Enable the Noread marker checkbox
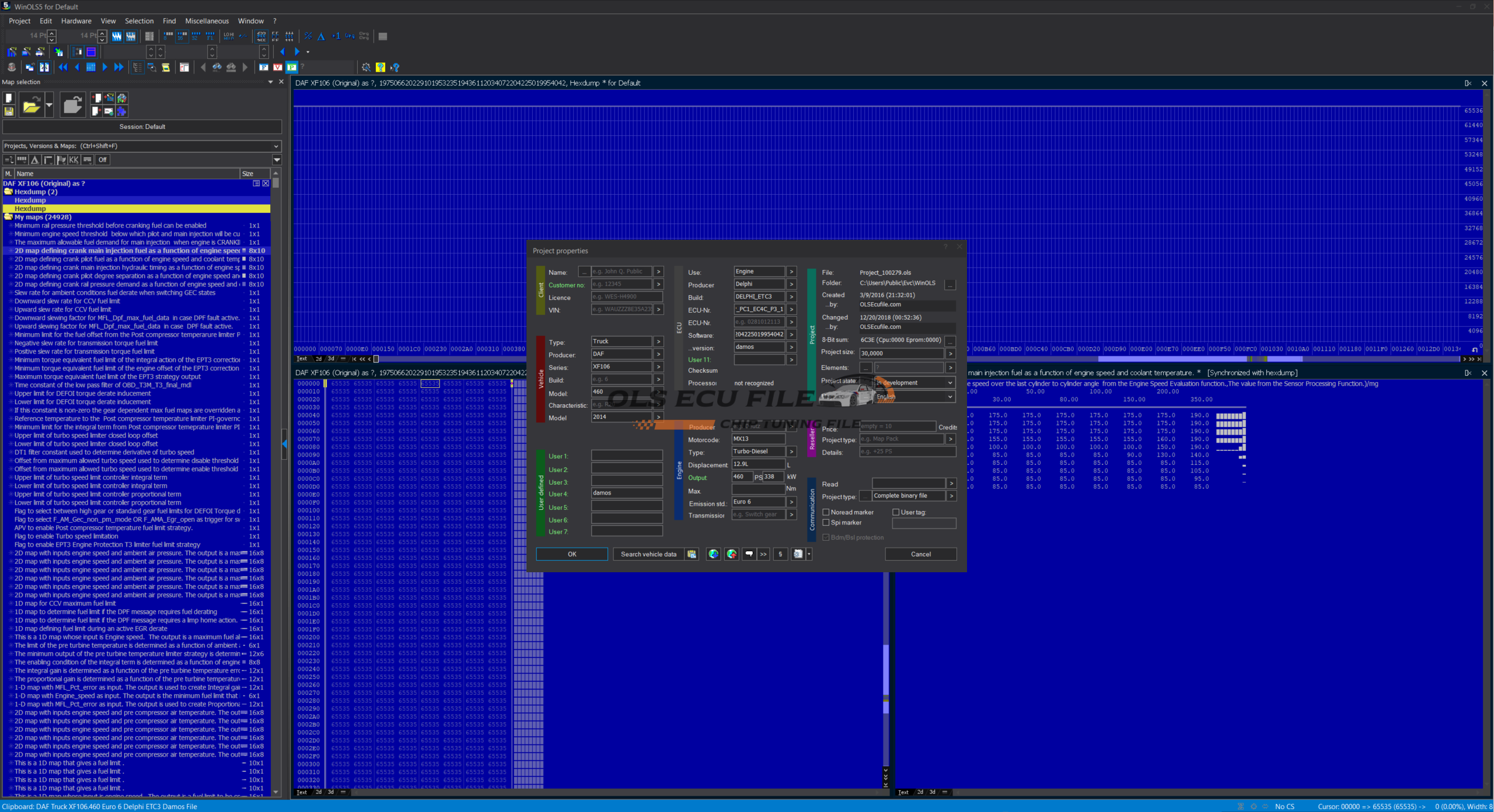This screenshot has width=1494, height=812. click(826, 512)
